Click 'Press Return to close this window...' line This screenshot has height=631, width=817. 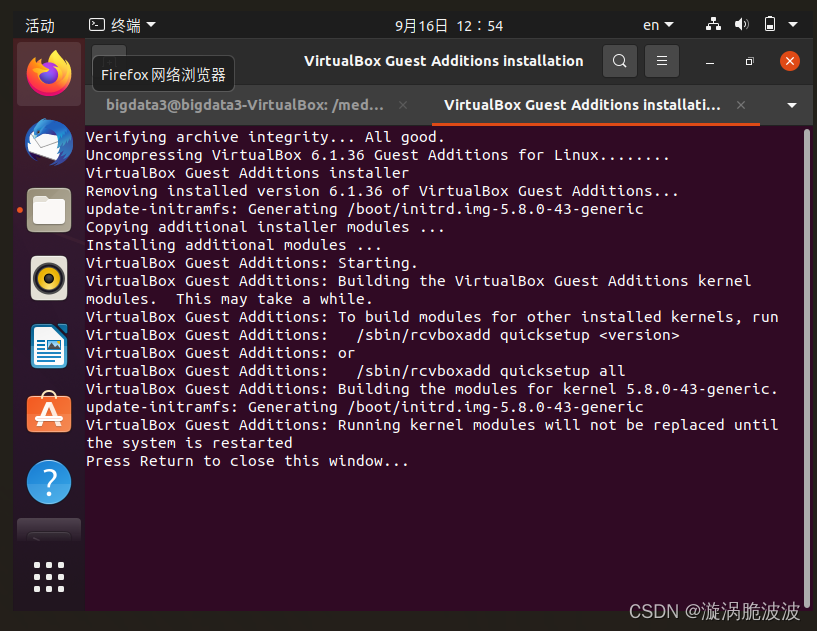(247, 461)
